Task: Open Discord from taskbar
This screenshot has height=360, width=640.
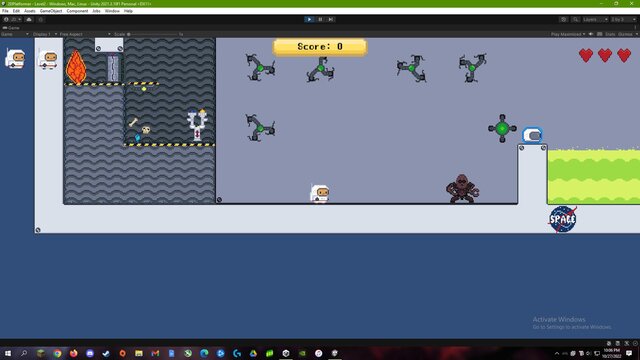Action: coord(90,353)
